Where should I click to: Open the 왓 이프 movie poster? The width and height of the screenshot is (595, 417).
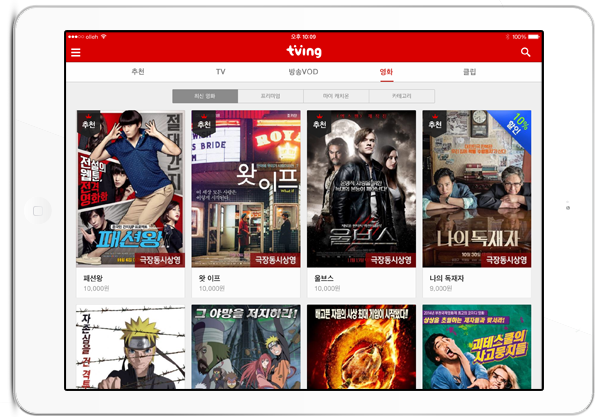[x=246, y=189]
